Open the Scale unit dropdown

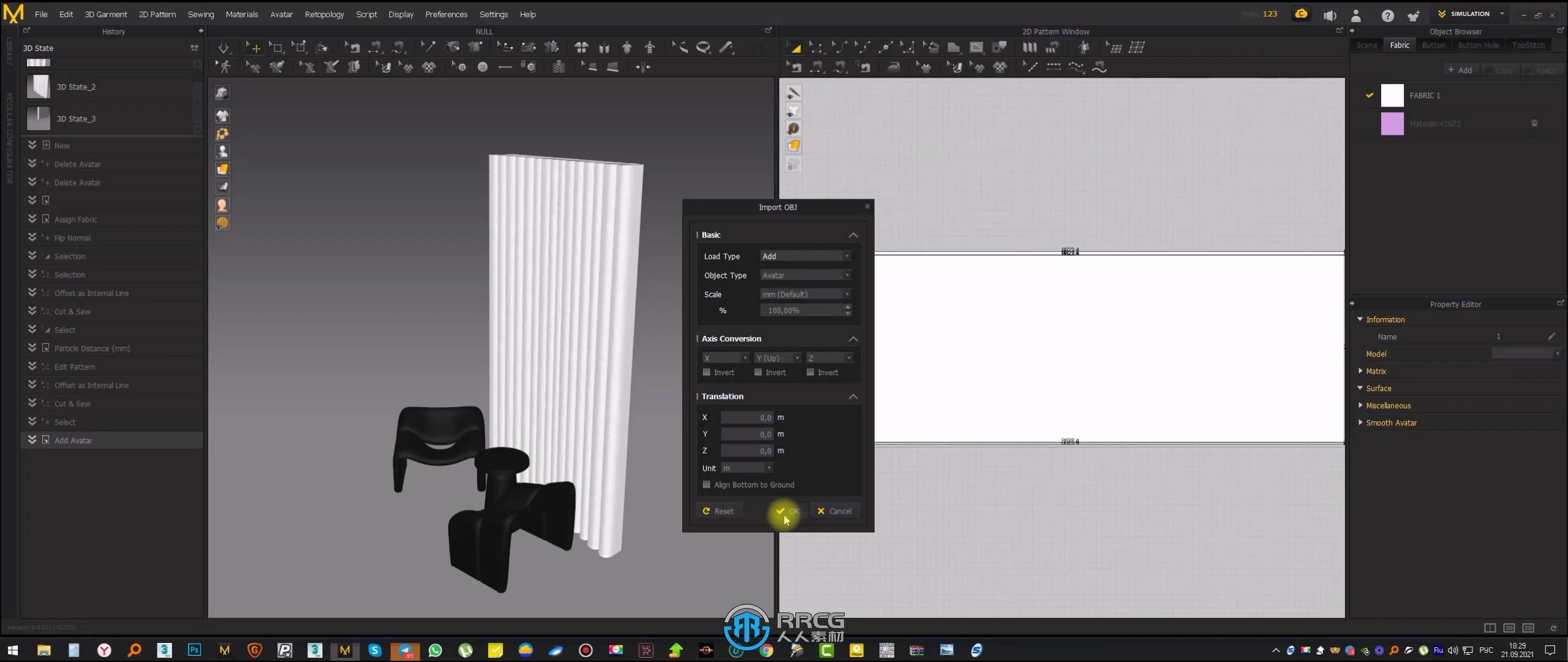pos(805,293)
